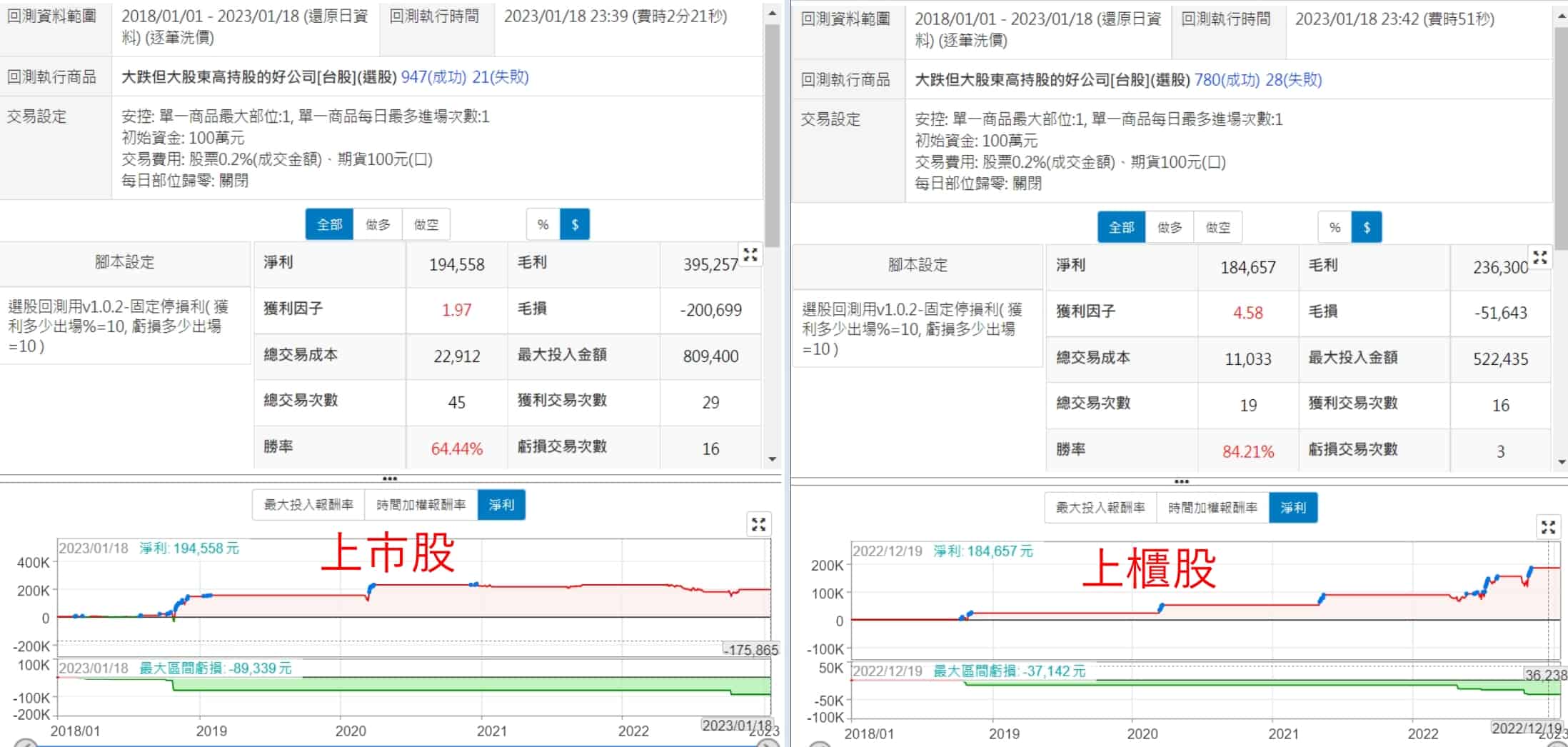Expand the left statistics table fullscreen icon
Viewport: 1568px width, 747px height.
[x=750, y=255]
